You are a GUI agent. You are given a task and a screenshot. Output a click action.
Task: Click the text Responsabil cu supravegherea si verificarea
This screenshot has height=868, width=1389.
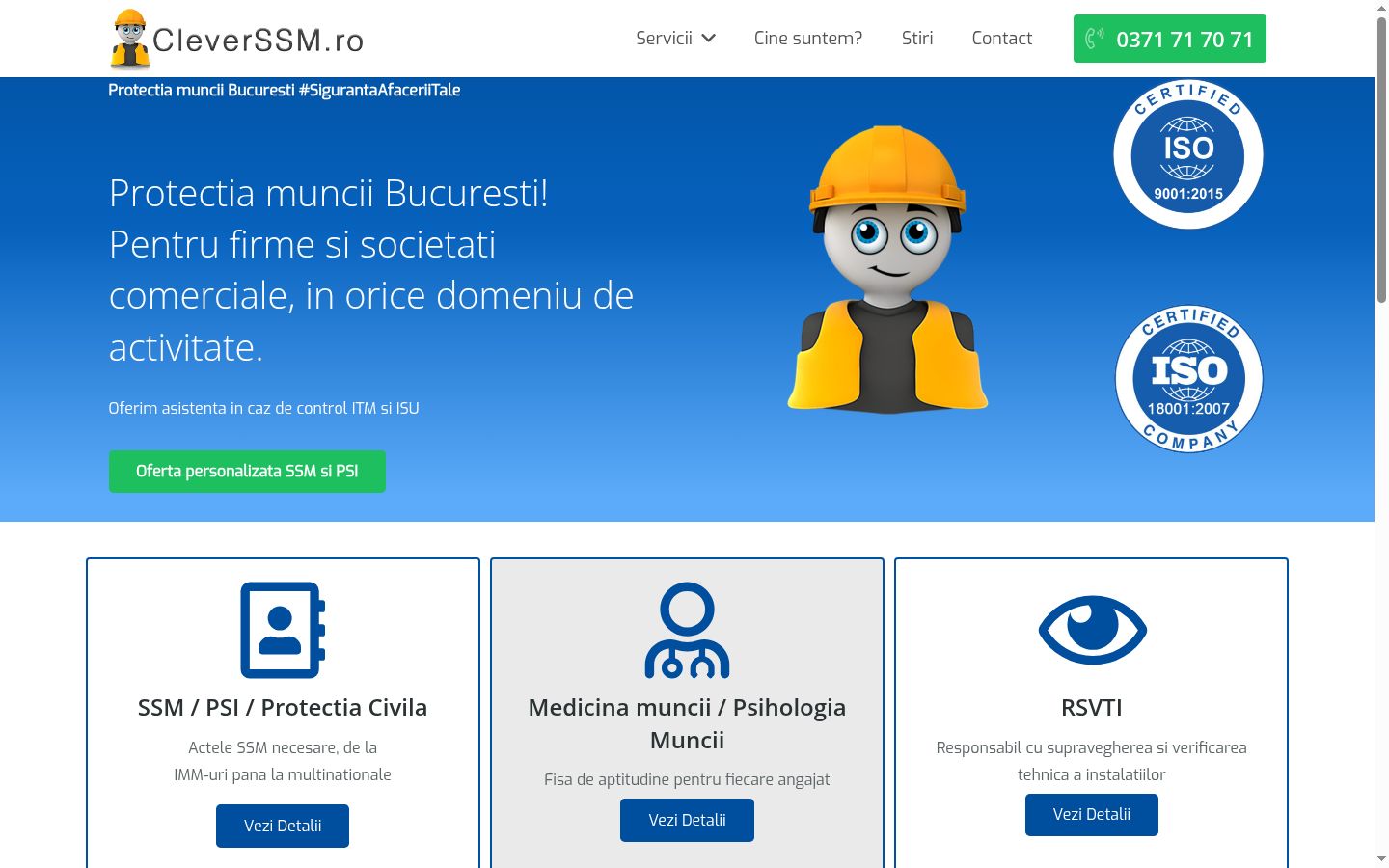tap(1092, 761)
